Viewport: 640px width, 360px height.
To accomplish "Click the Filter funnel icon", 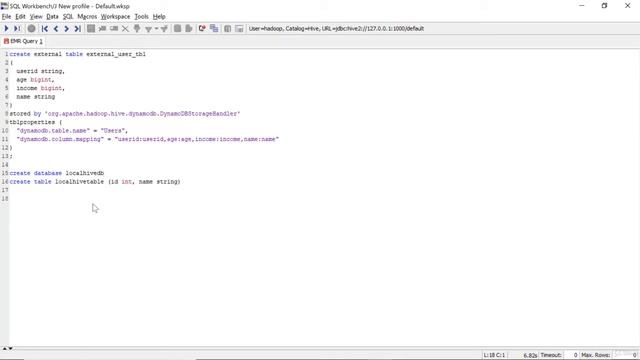I will click(149, 29).
